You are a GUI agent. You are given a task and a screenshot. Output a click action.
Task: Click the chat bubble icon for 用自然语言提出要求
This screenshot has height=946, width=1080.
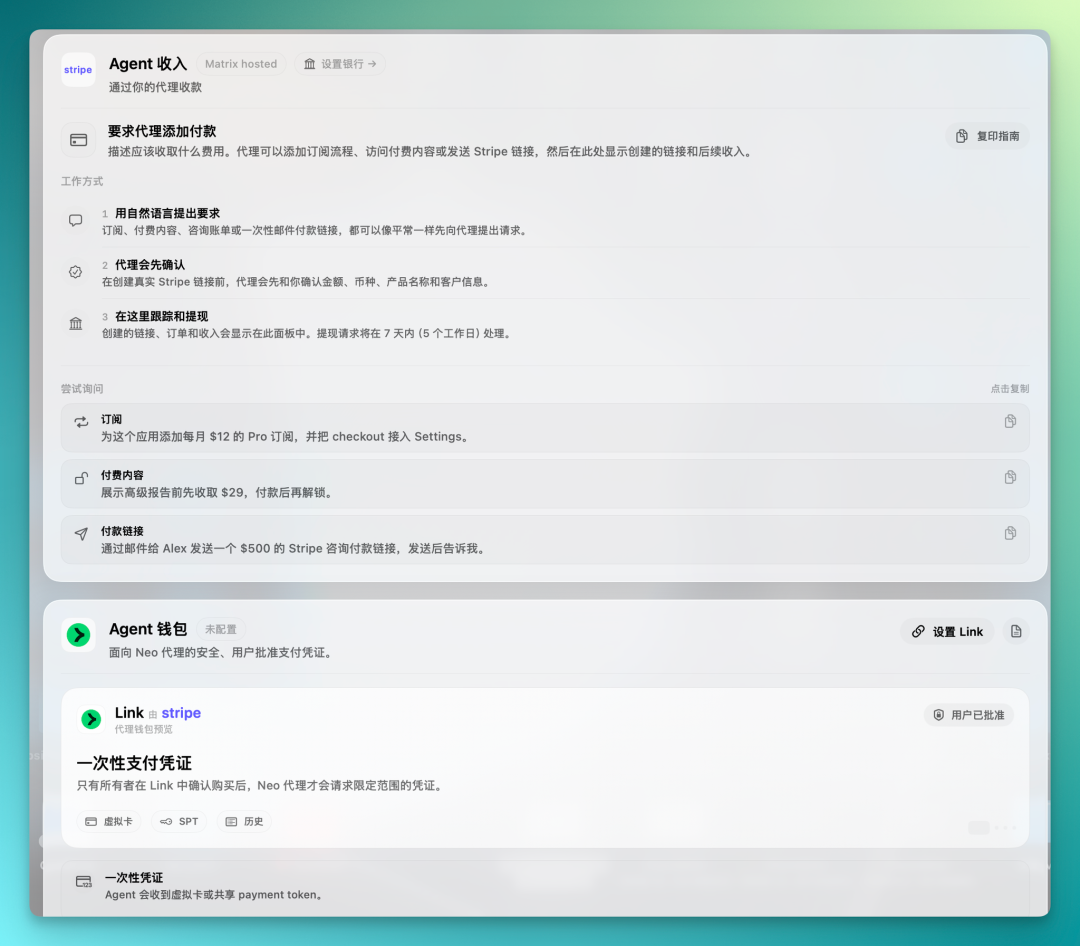pos(76,220)
